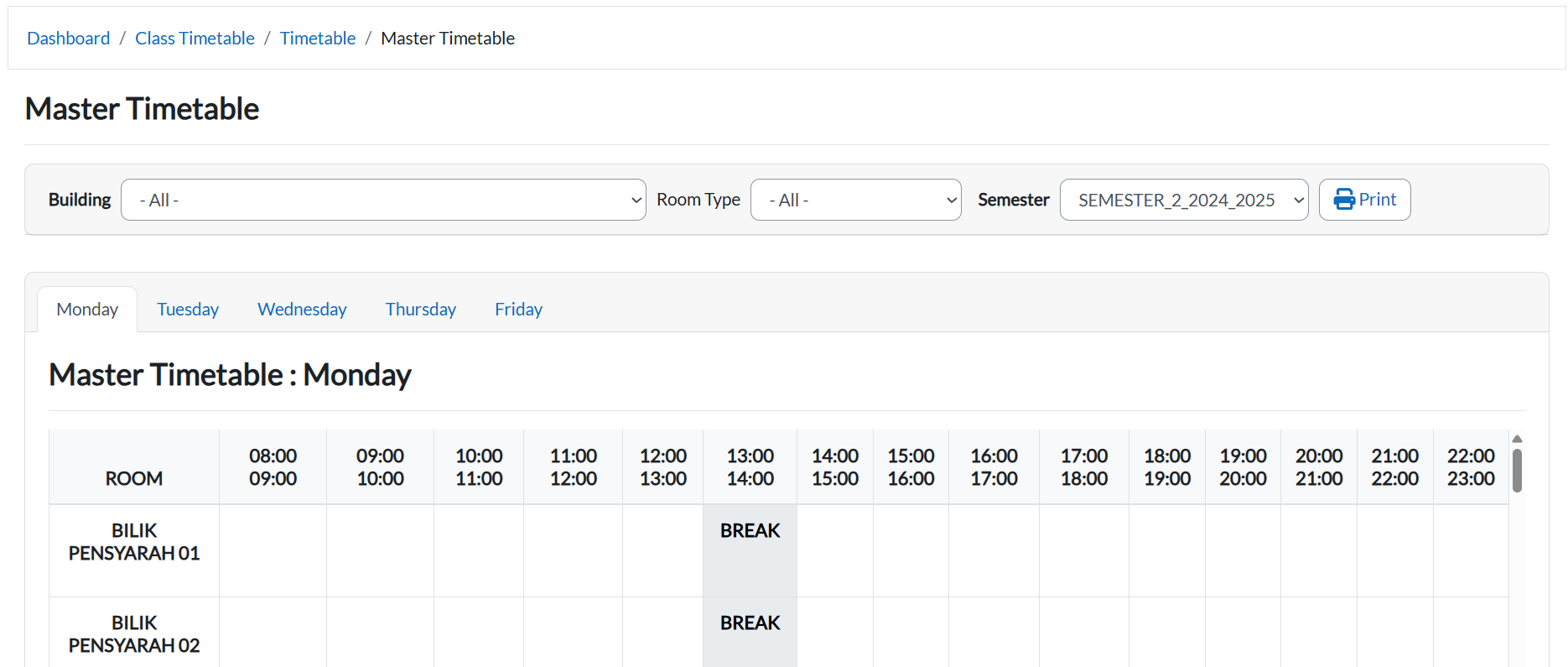Click the BREAK cell for Bilik Pensyarah 01

750,550
